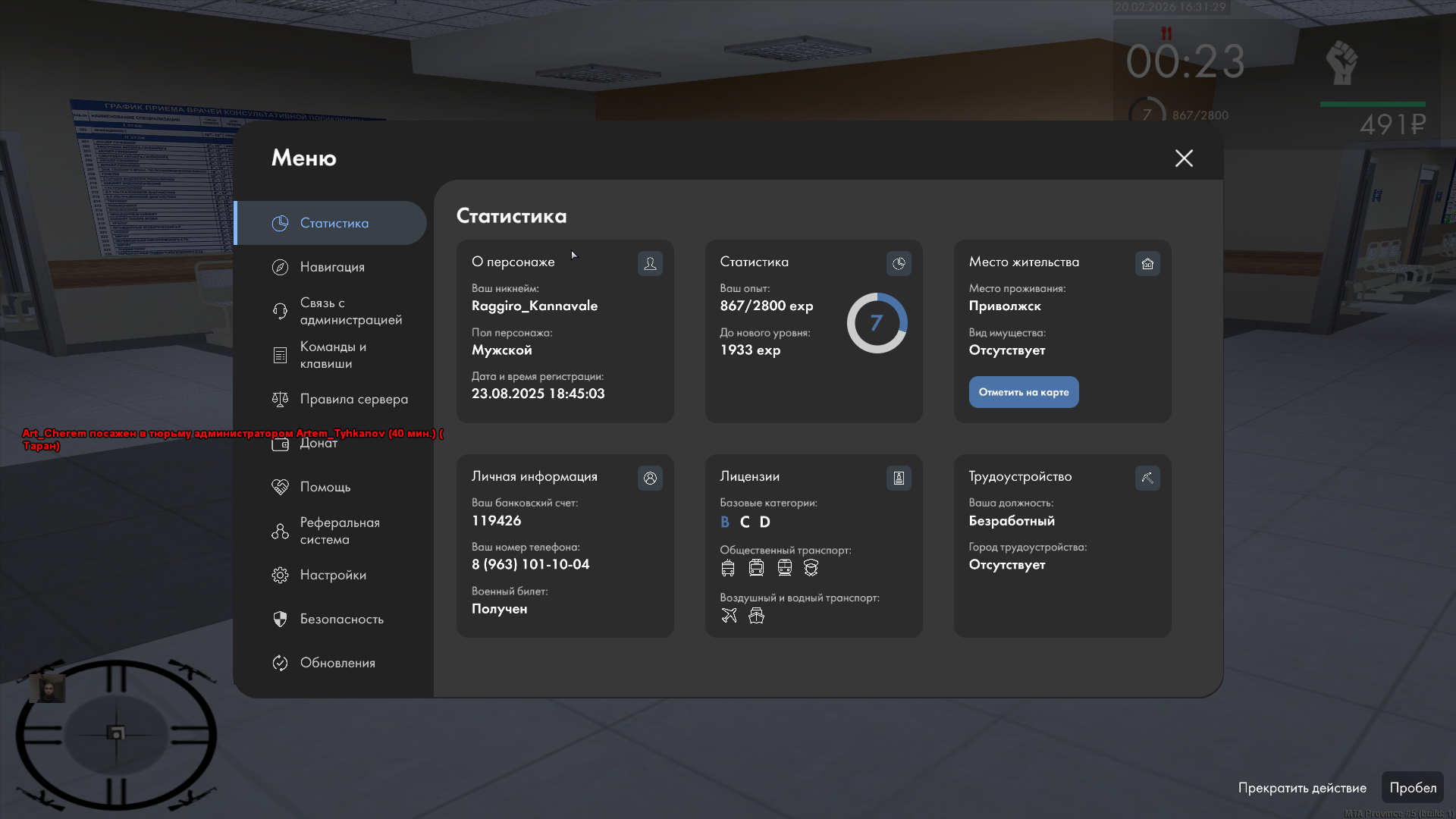The image size is (1456, 819).
Task: Click the level 7 circular progress ring
Action: [877, 323]
